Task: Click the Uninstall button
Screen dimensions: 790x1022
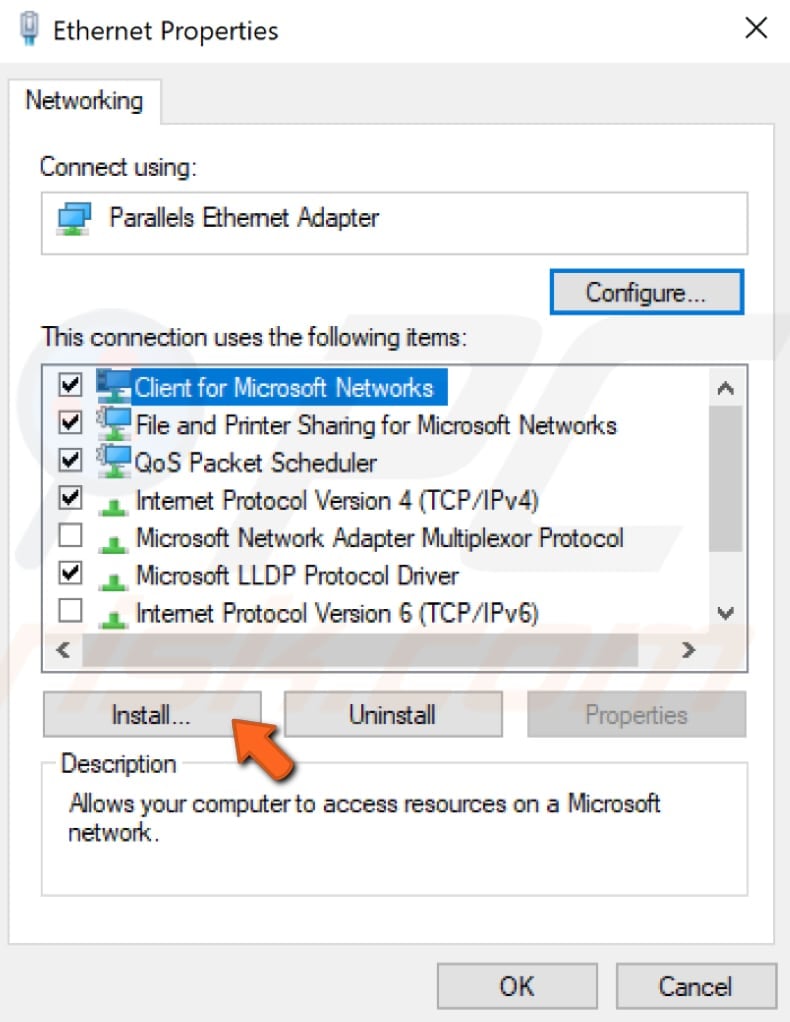Action: tap(392, 714)
